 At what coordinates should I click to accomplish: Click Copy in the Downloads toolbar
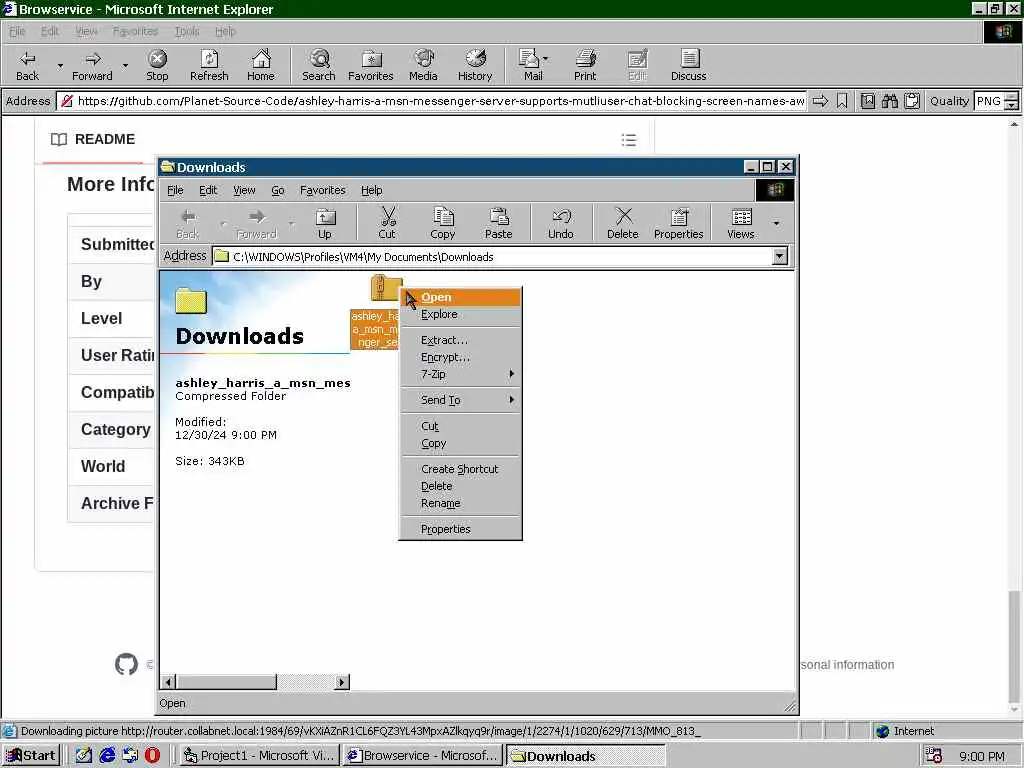(442, 223)
